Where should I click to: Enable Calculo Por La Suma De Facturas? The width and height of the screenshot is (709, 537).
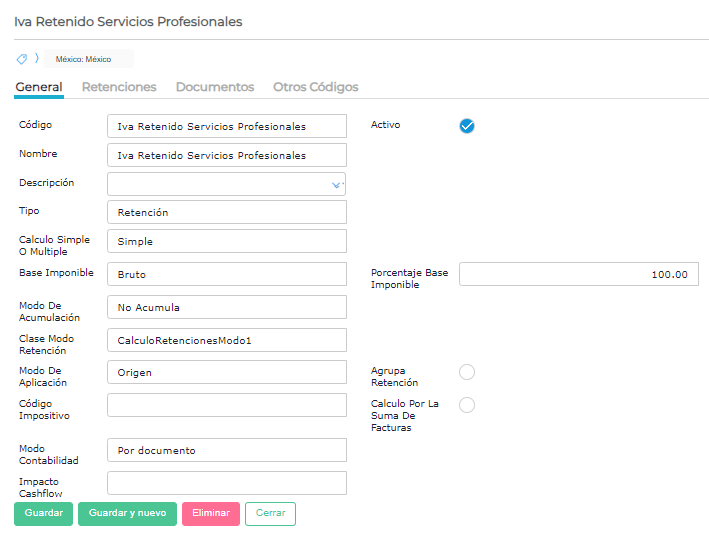467,405
